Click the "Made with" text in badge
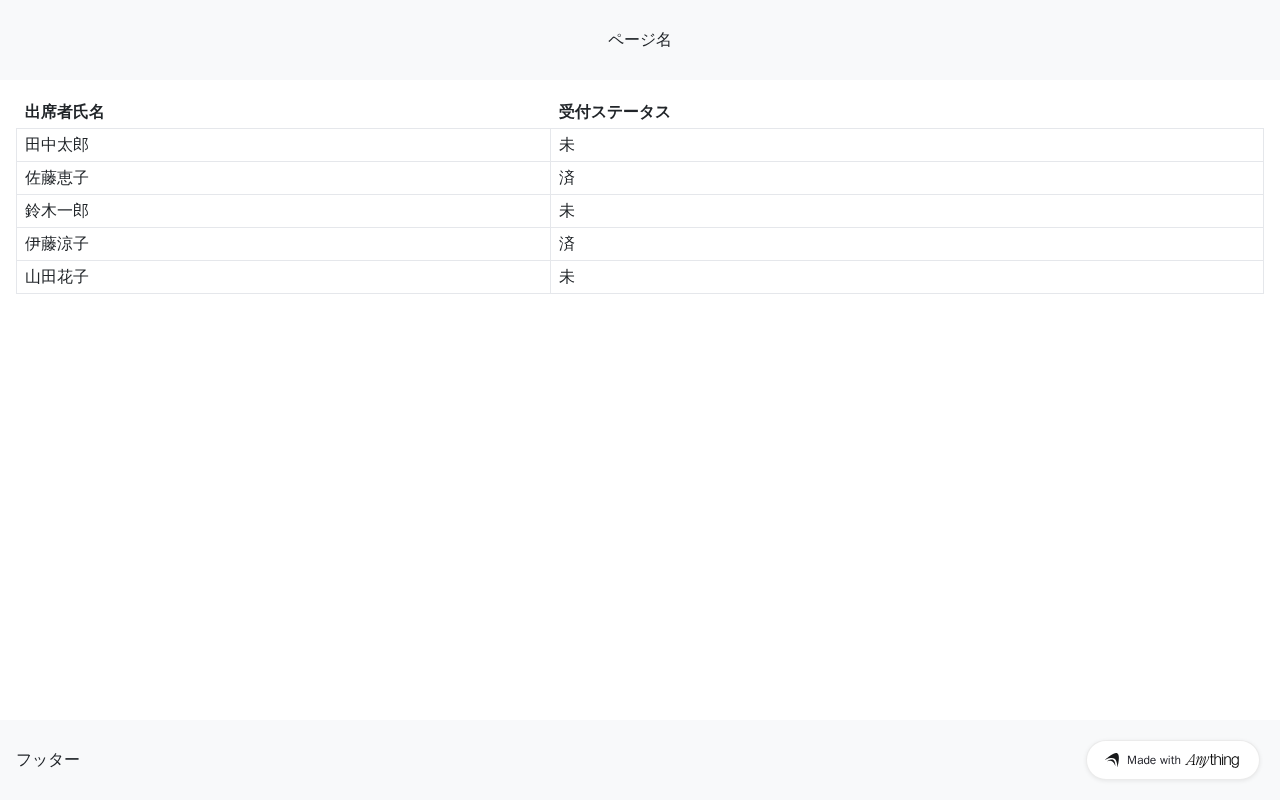Screen dimensions: 1280x800 pyautogui.click(x=1154, y=760)
